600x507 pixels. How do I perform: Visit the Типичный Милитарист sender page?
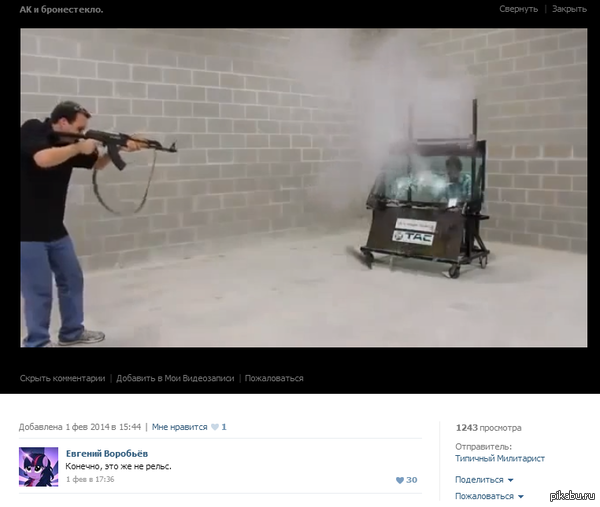coord(500,458)
